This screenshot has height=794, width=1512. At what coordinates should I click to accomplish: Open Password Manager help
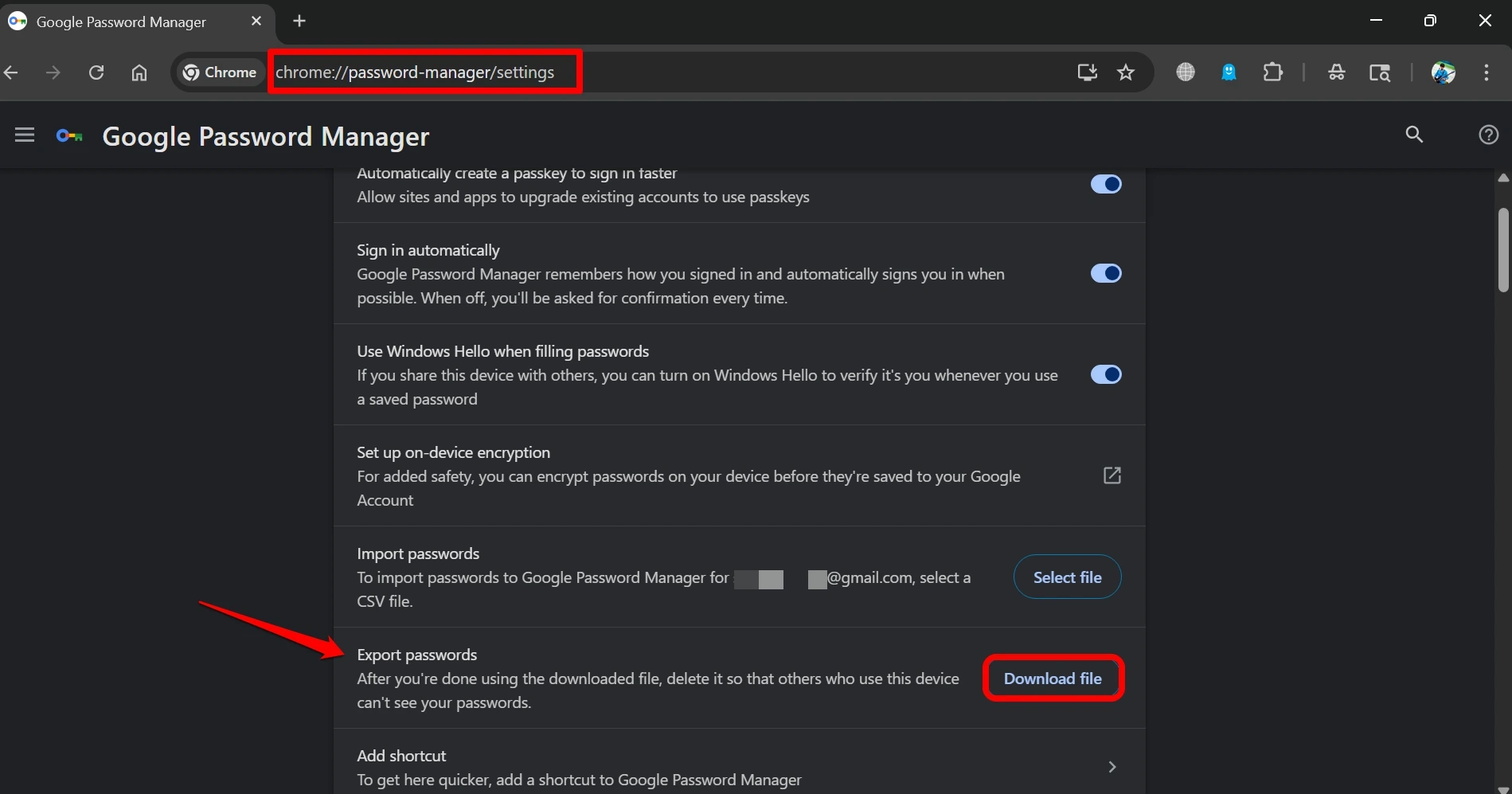coord(1487,135)
